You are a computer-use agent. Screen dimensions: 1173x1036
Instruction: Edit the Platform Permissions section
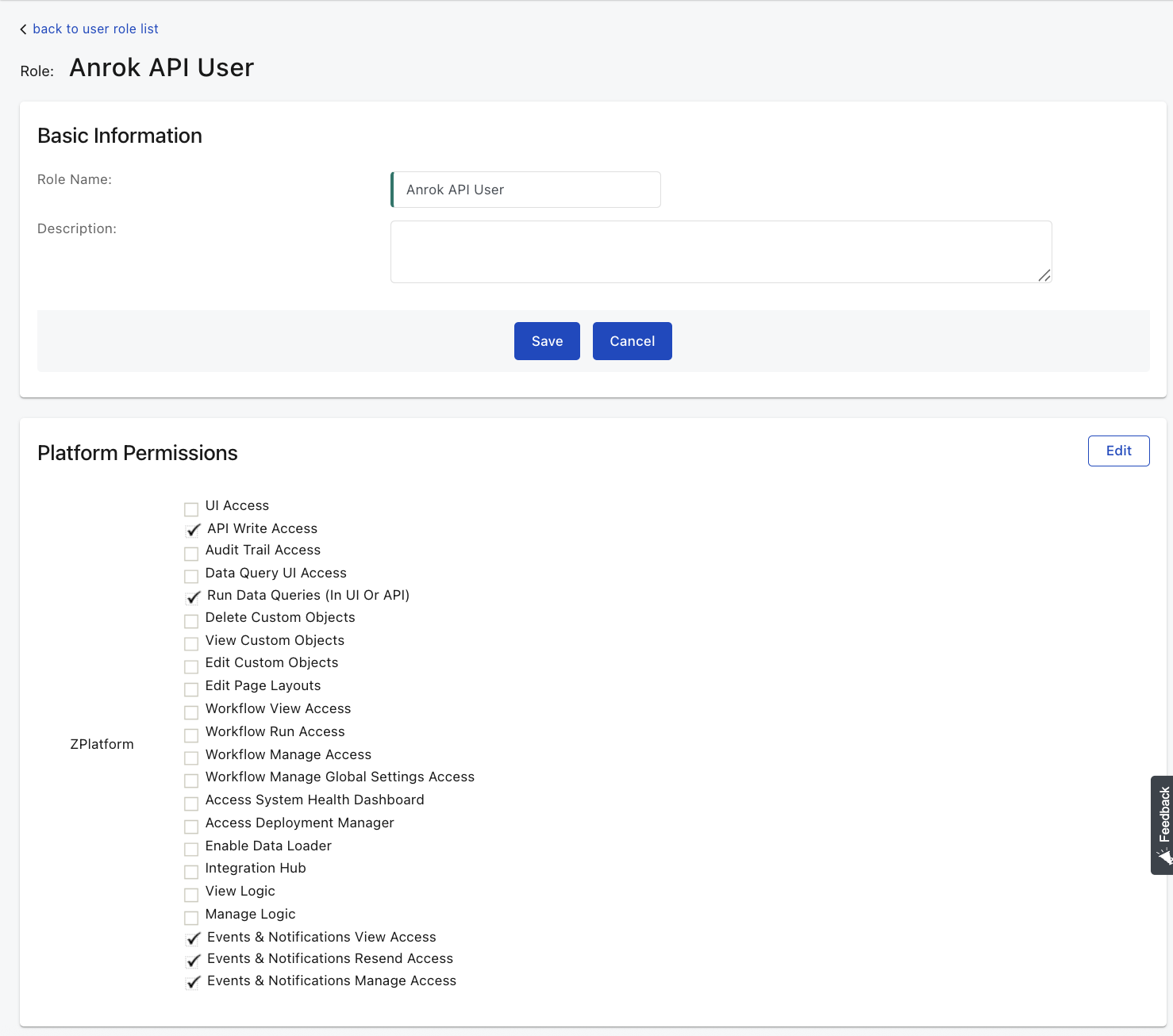1117,451
